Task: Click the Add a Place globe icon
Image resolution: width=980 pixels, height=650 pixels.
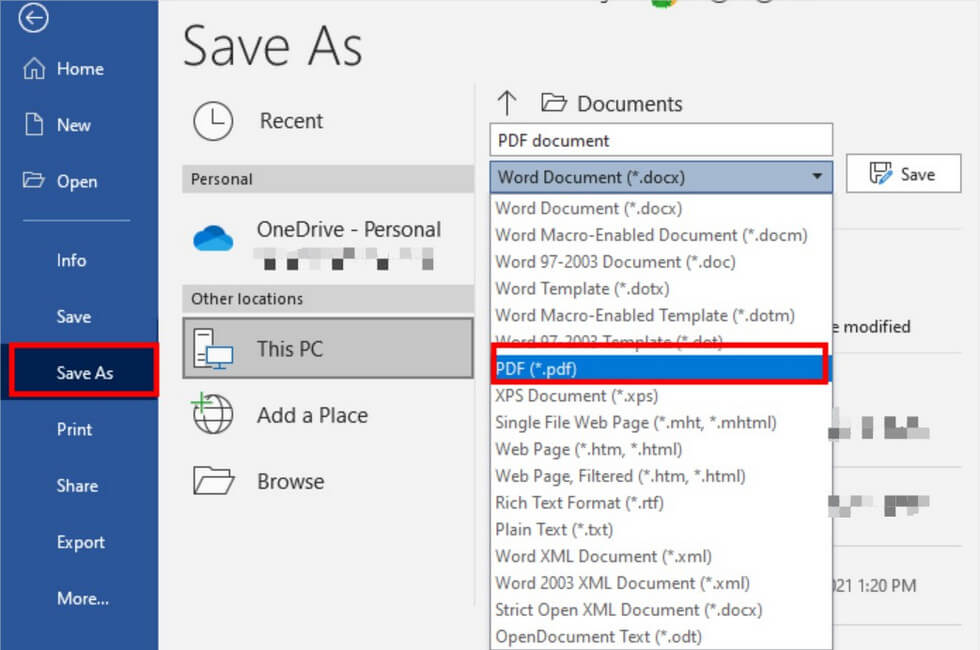Action: (212, 415)
